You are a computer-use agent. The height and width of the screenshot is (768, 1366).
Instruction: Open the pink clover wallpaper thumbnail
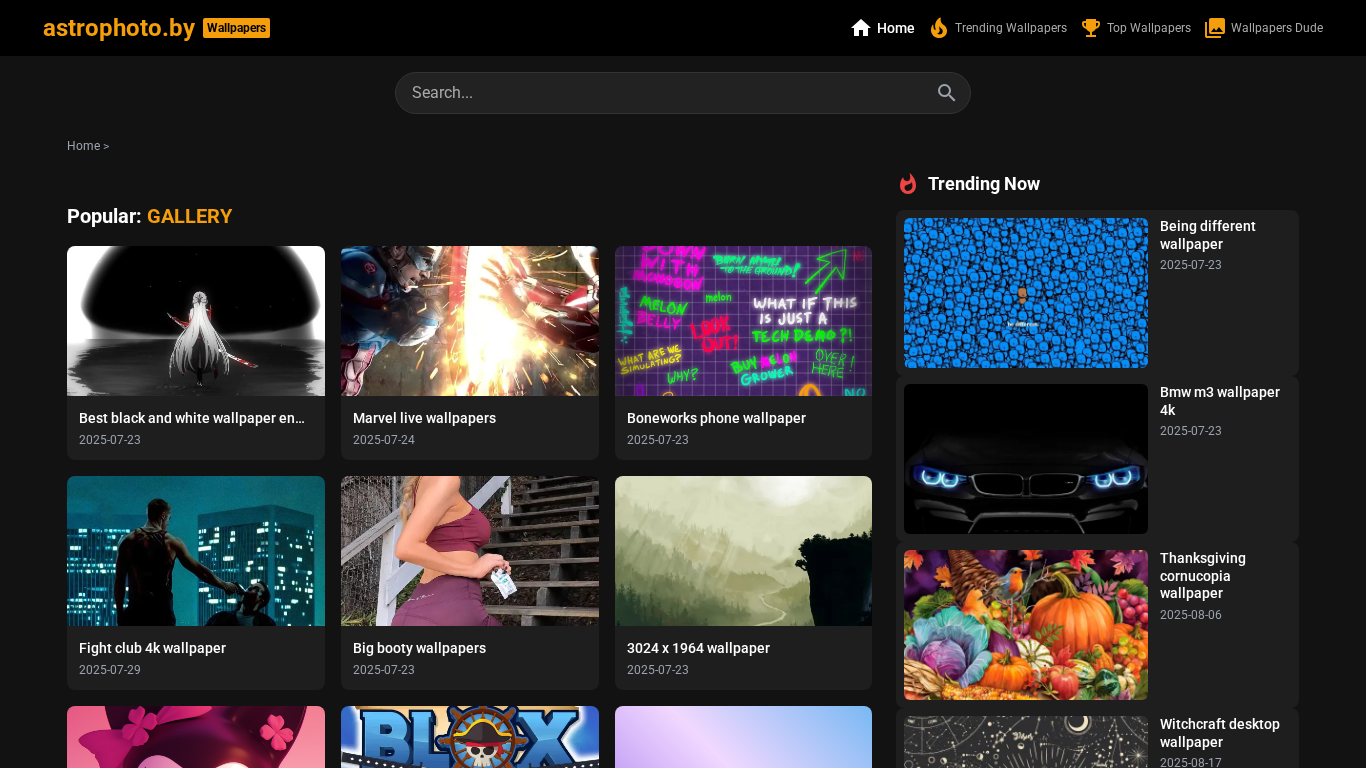(x=196, y=737)
